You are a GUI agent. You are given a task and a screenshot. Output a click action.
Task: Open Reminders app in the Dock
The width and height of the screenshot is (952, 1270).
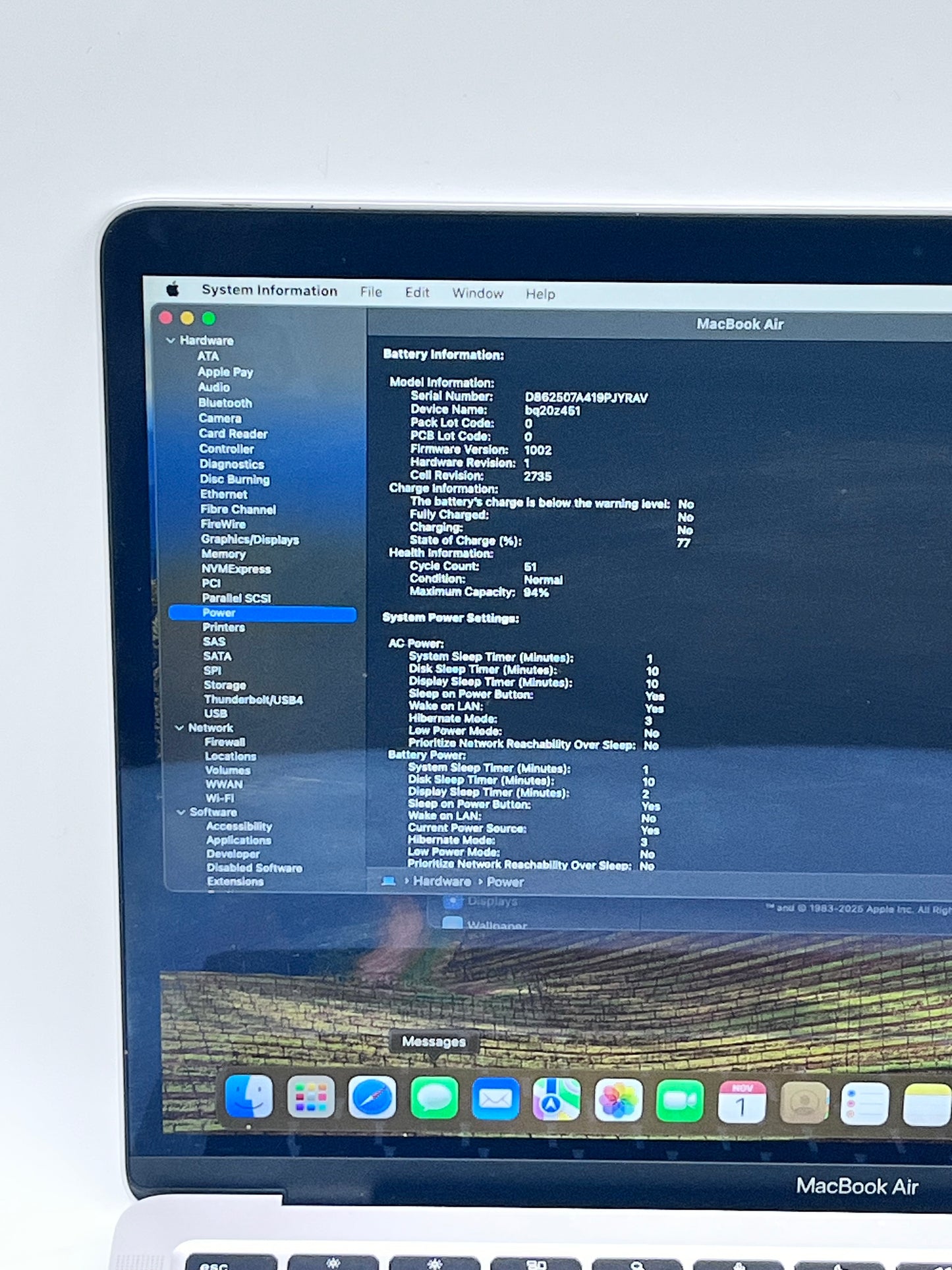click(x=865, y=1104)
